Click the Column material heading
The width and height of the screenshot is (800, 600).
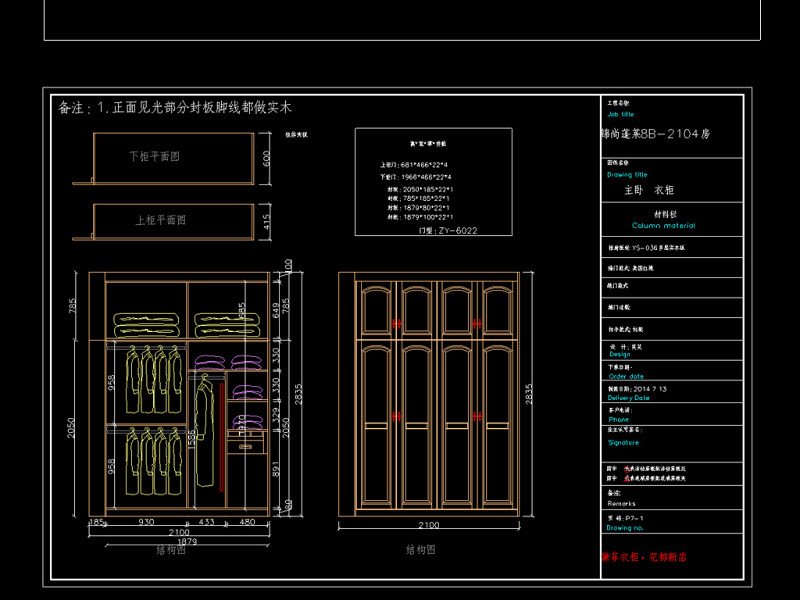663,226
